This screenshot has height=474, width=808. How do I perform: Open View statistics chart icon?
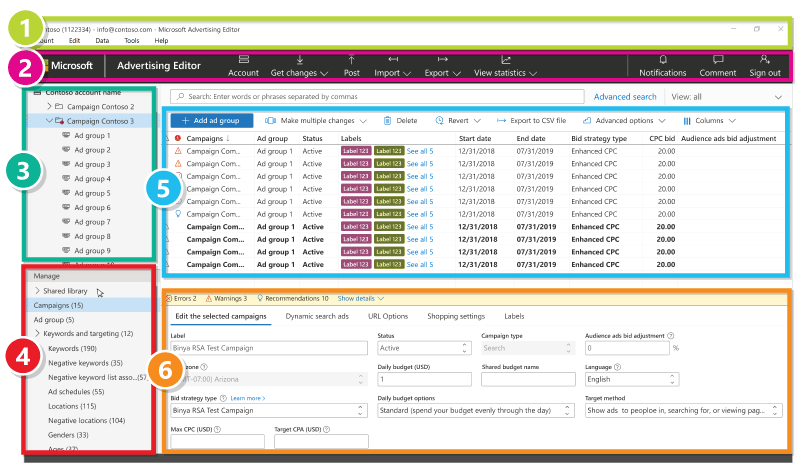coord(506,60)
